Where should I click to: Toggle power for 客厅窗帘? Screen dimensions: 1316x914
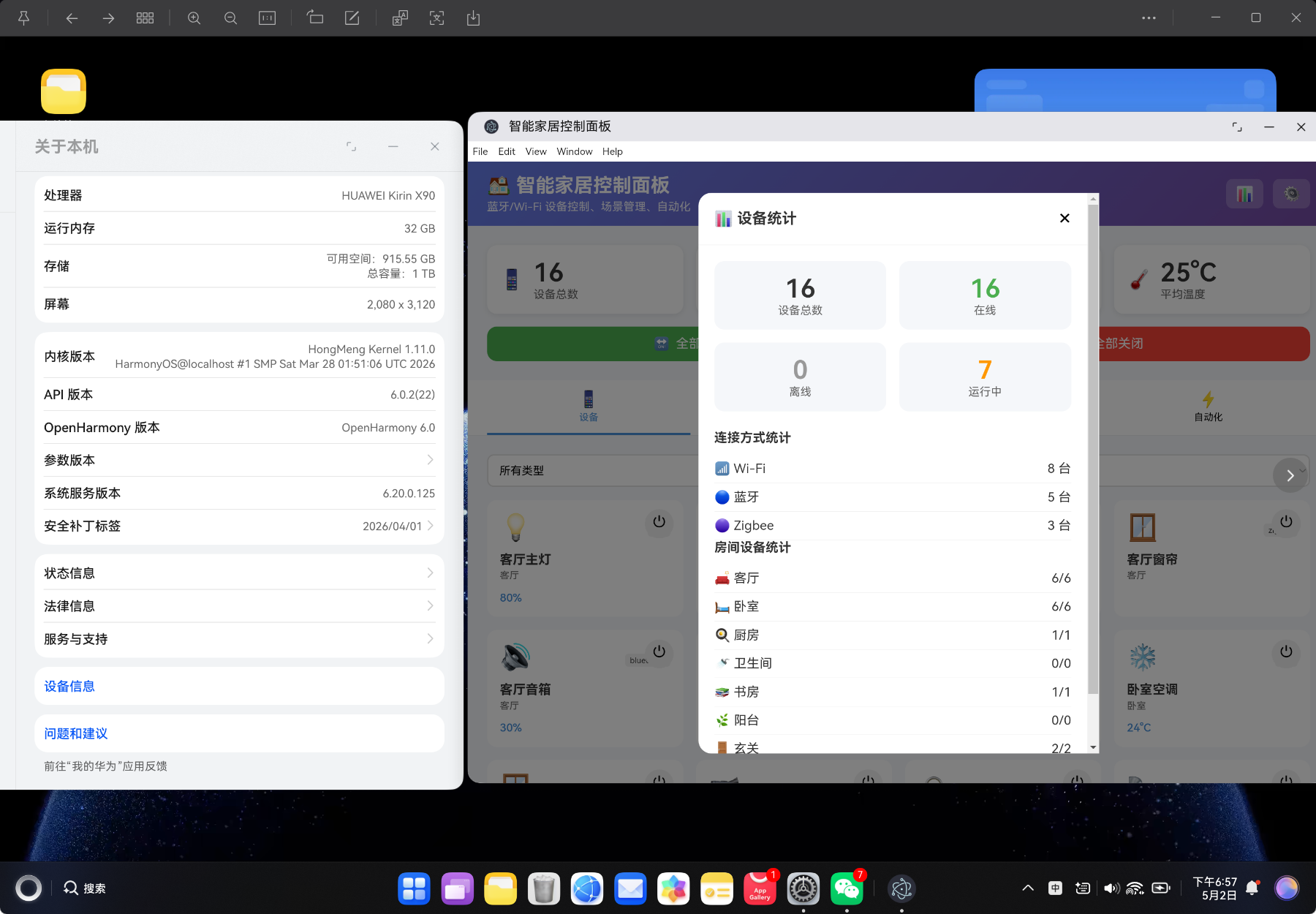pos(1286,521)
